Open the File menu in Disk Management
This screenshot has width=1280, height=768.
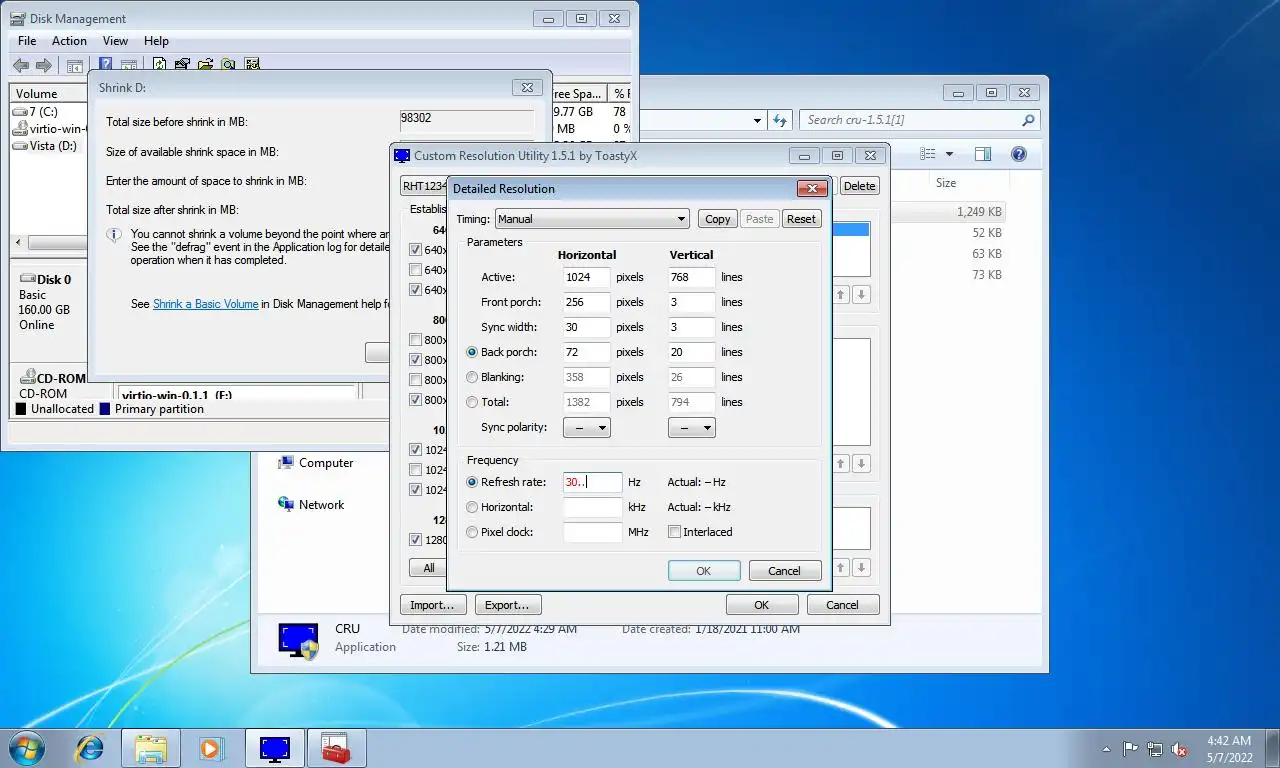click(x=27, y=41)
